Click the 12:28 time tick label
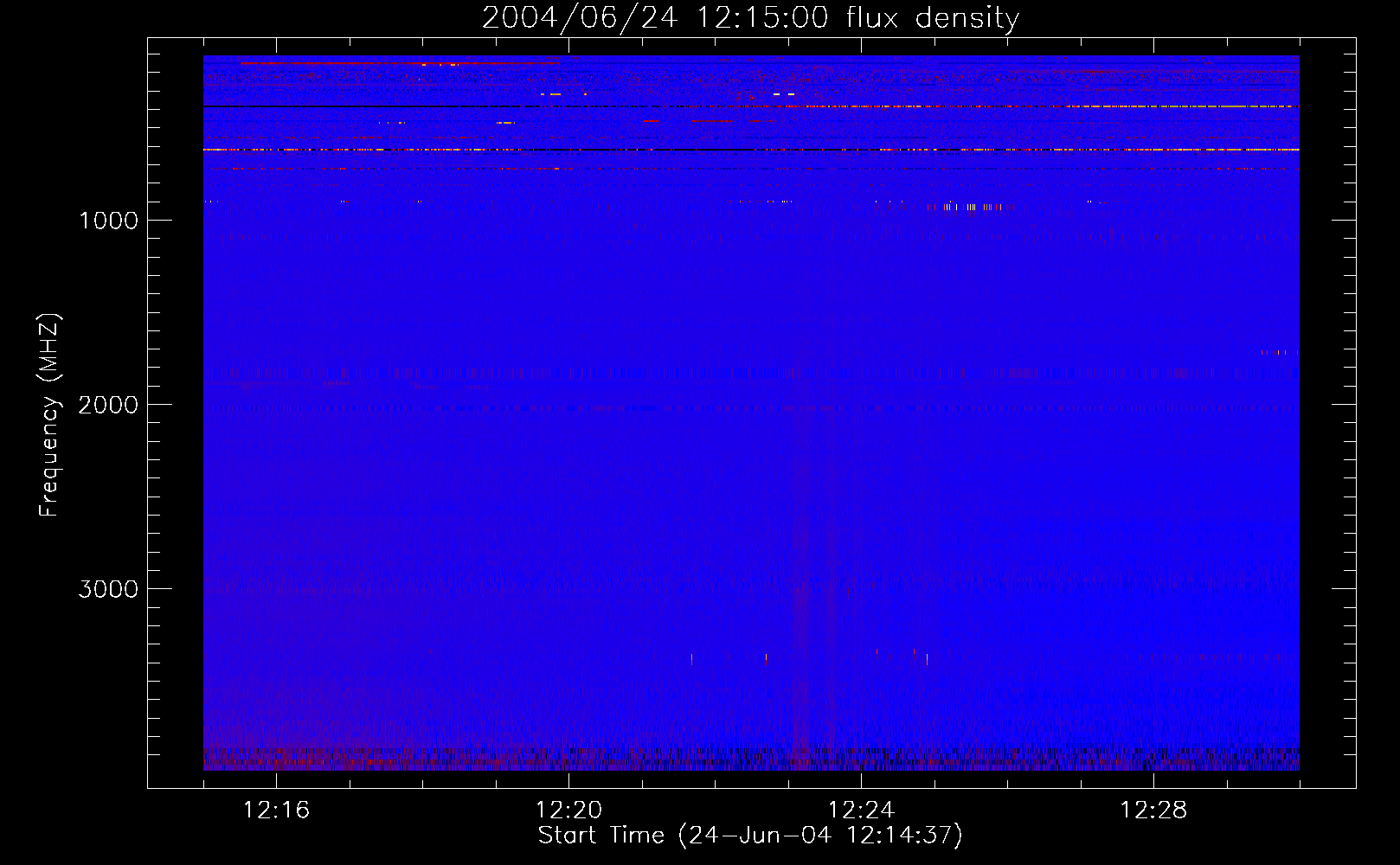 (x=1153, y=811)
